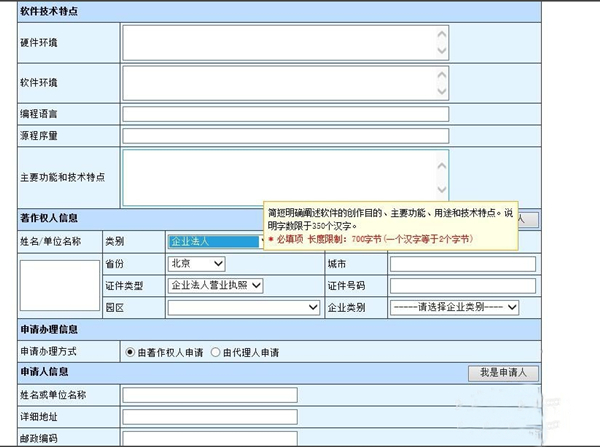Open 证件类型 dropdown showing 企业法人营业执照

(214, 286)
